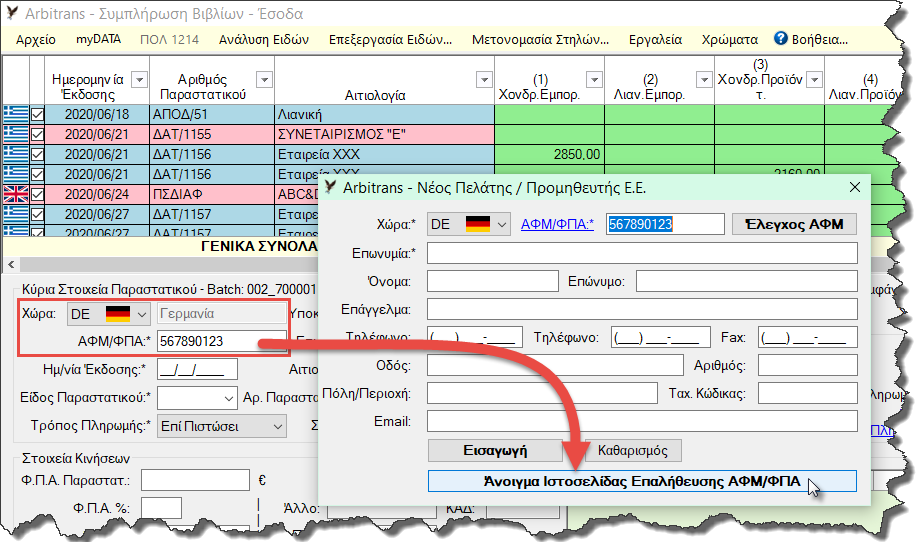
Task: Open filter dropdown on Αριθμός Παραστατικού column
Action: (264, 79)
